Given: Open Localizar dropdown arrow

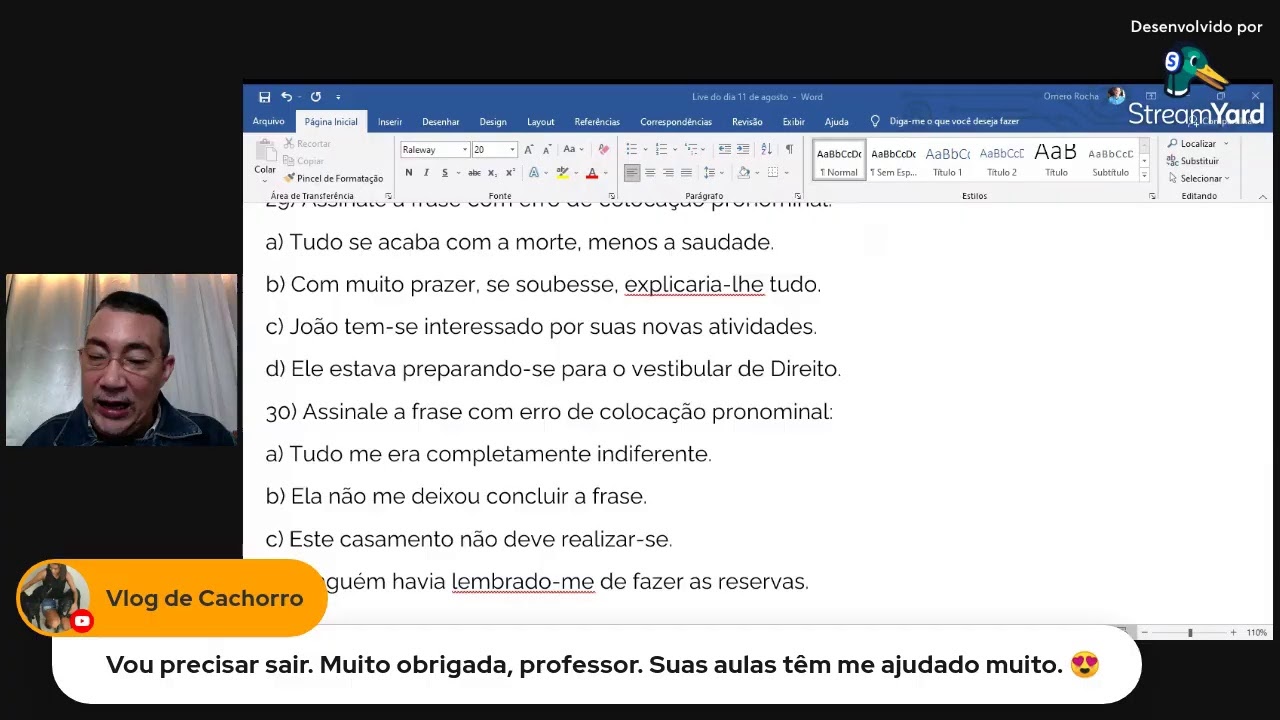Looking at the screenshot, I should [1226, 144].
